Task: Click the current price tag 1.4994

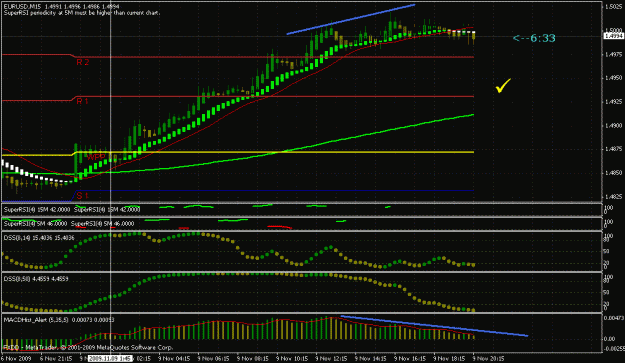Action: click(613, 36)
